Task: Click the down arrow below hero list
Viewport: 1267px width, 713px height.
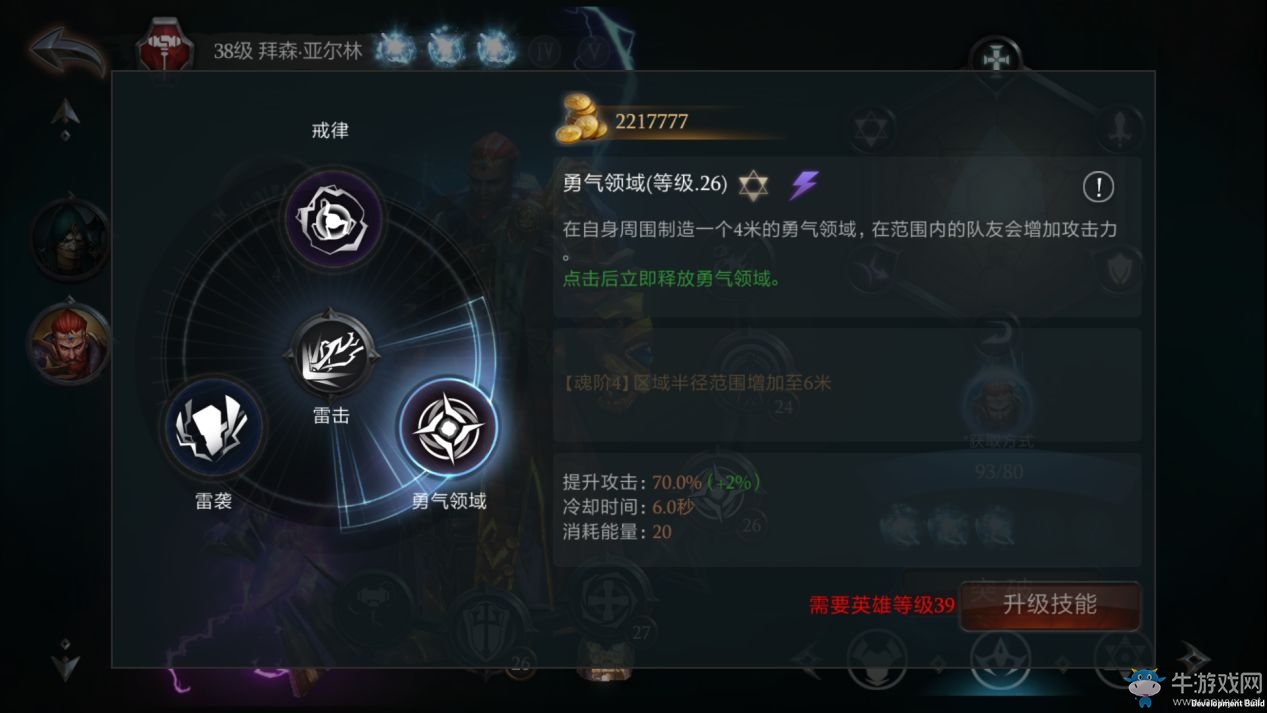Action: [x=65, y=660]
